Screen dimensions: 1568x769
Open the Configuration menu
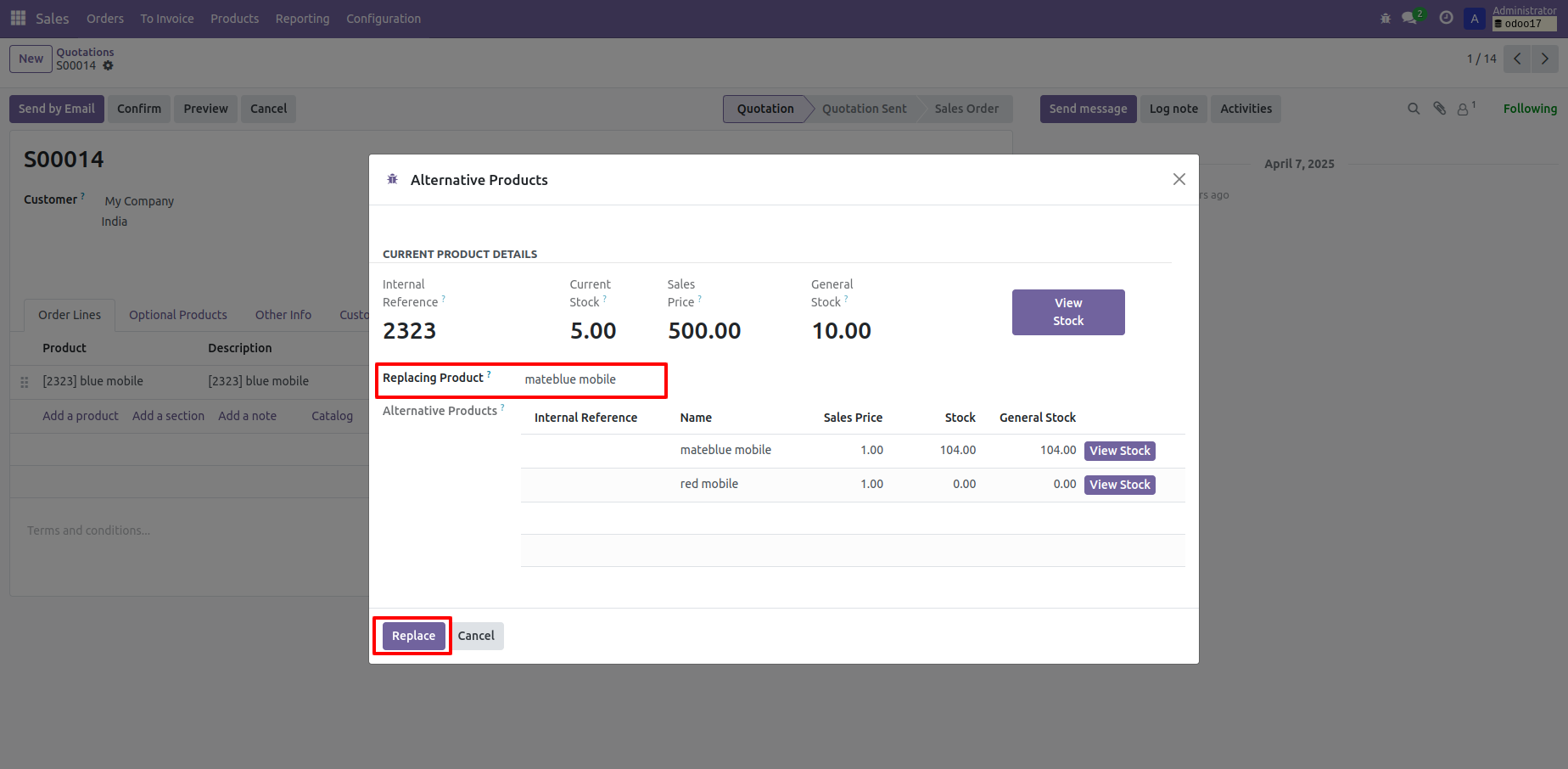383,19
